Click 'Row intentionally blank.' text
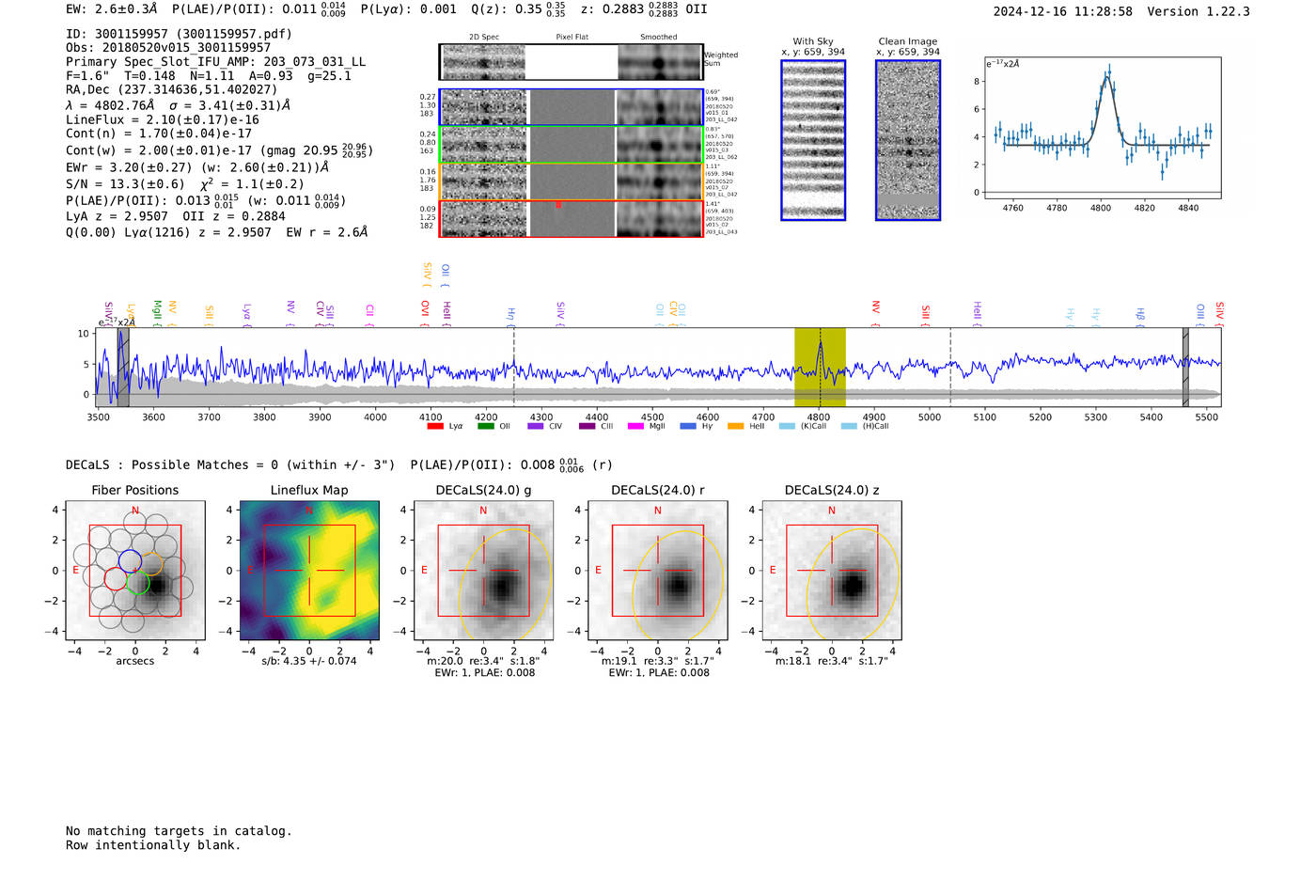 pyautogui.click(x=153, y=845)
